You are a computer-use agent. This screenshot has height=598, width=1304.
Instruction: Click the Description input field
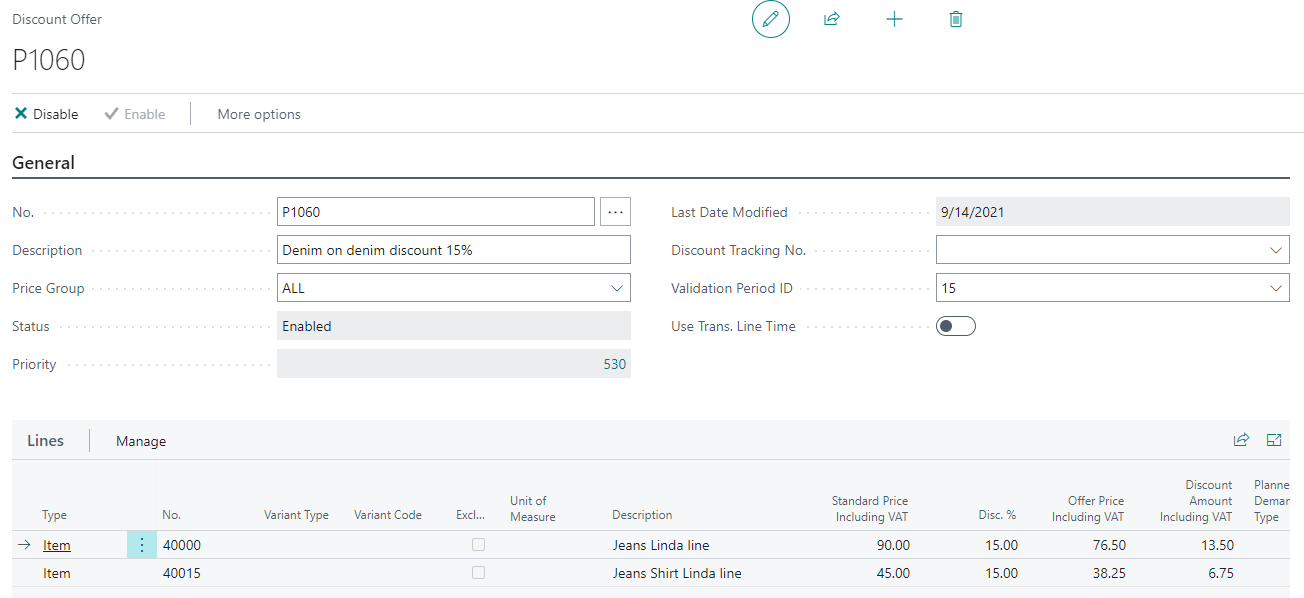(x=453, y=250)
